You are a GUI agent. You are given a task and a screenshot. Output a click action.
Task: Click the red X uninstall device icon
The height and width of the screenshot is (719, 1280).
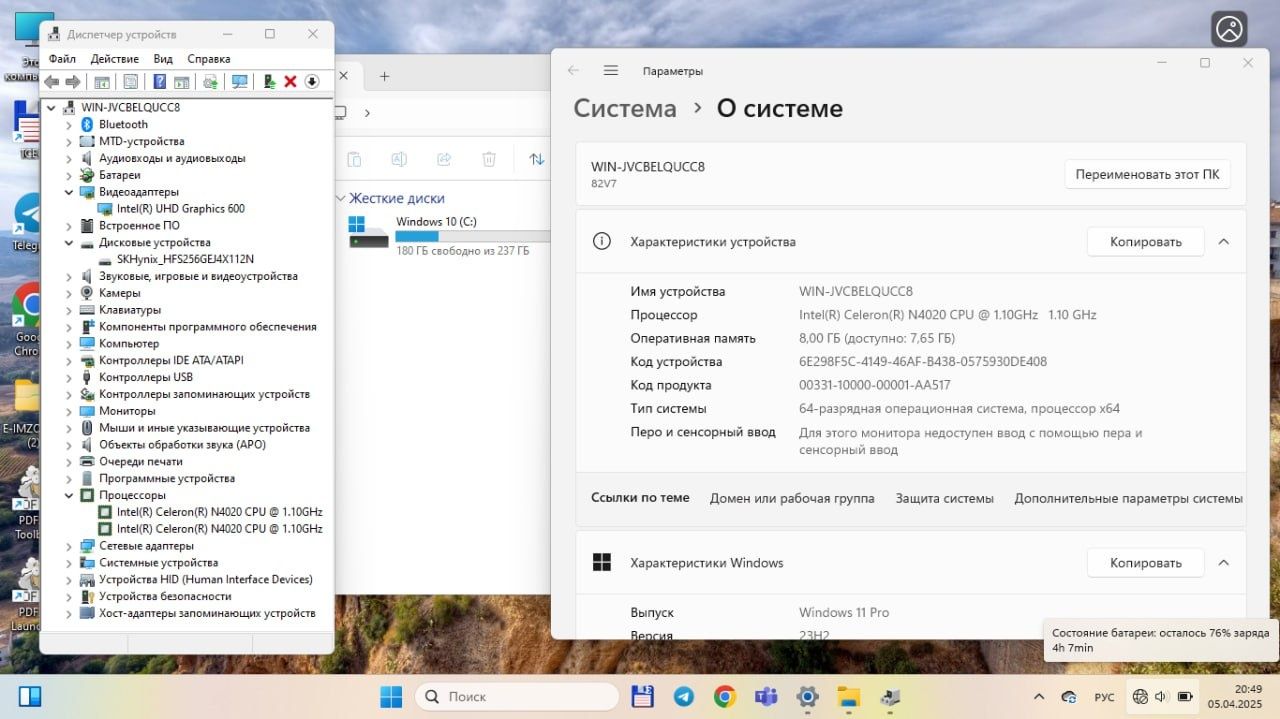coord(290,82)
